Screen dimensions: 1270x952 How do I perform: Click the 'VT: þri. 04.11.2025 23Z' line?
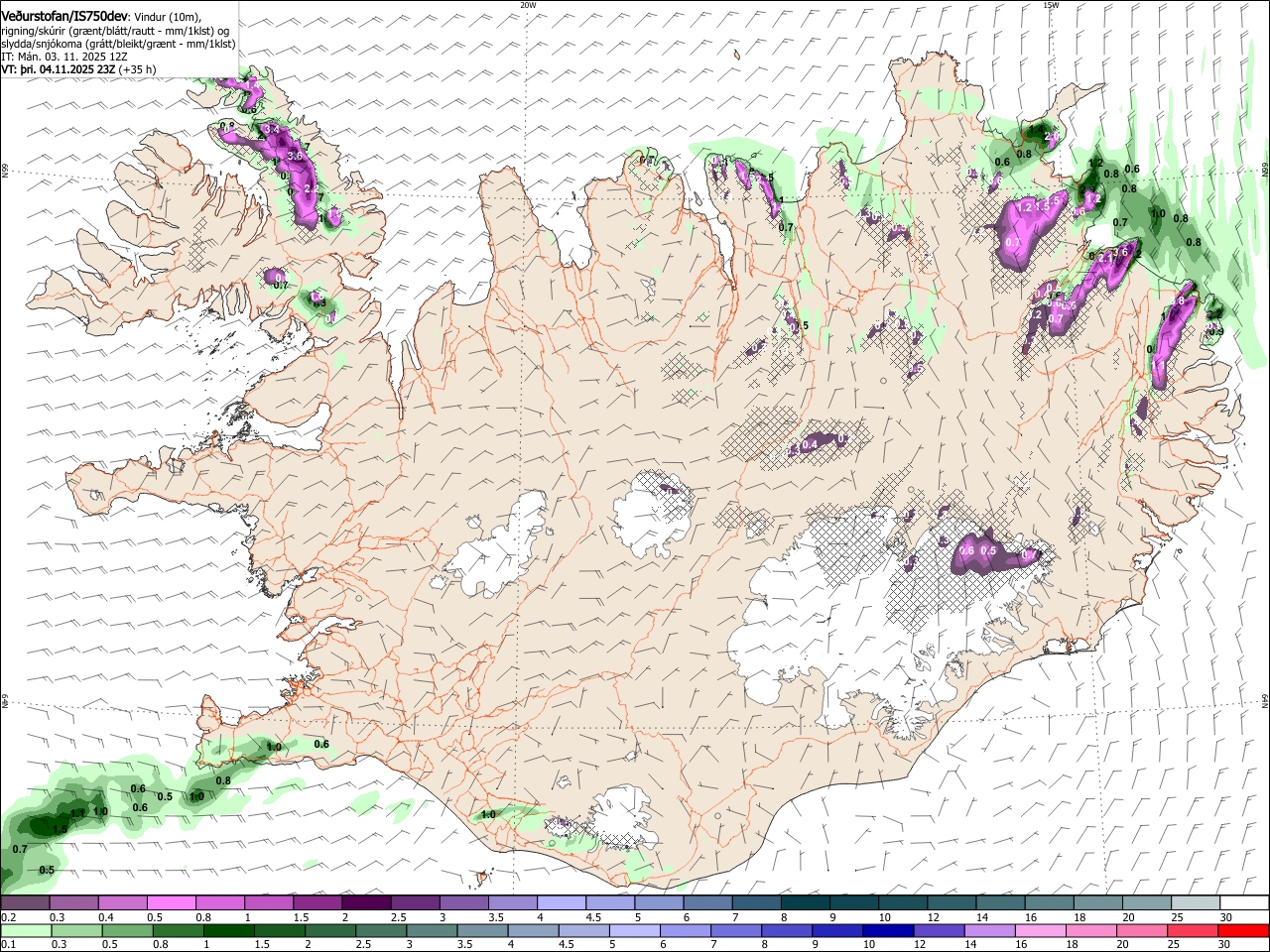[59, 69]
